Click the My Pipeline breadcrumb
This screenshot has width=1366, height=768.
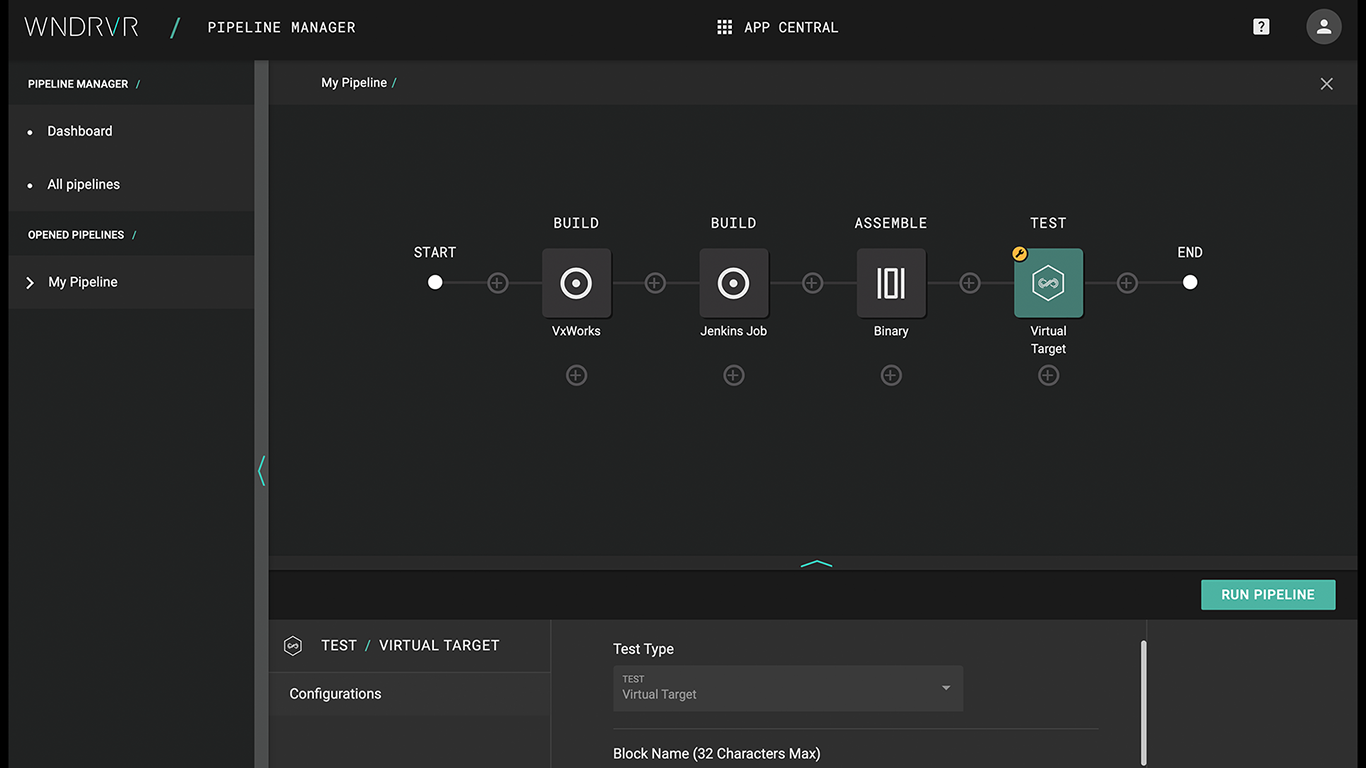(354, 83)
